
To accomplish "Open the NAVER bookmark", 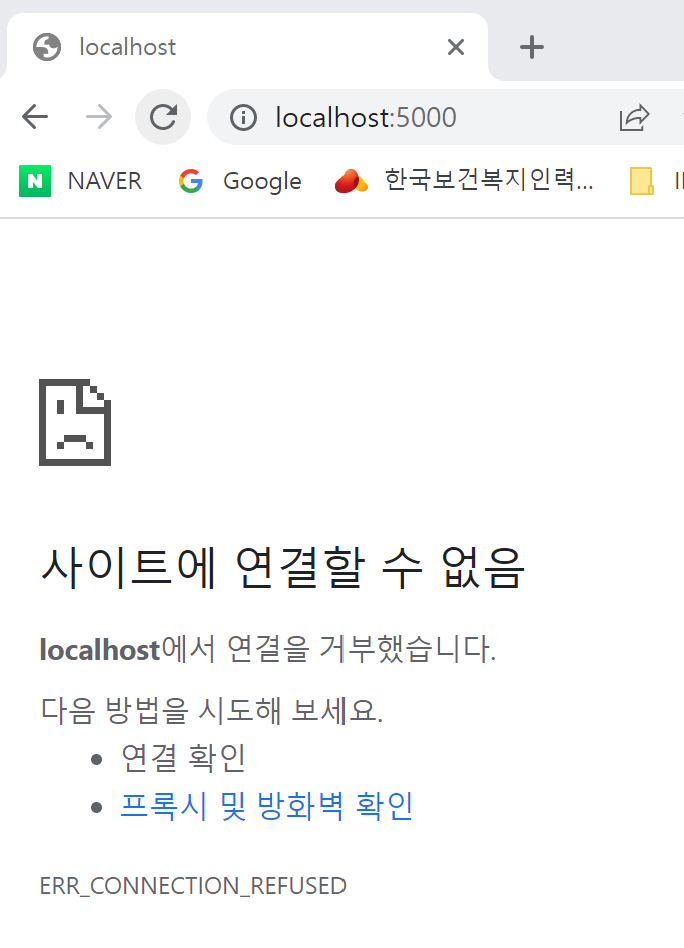I will click(80, 181).
